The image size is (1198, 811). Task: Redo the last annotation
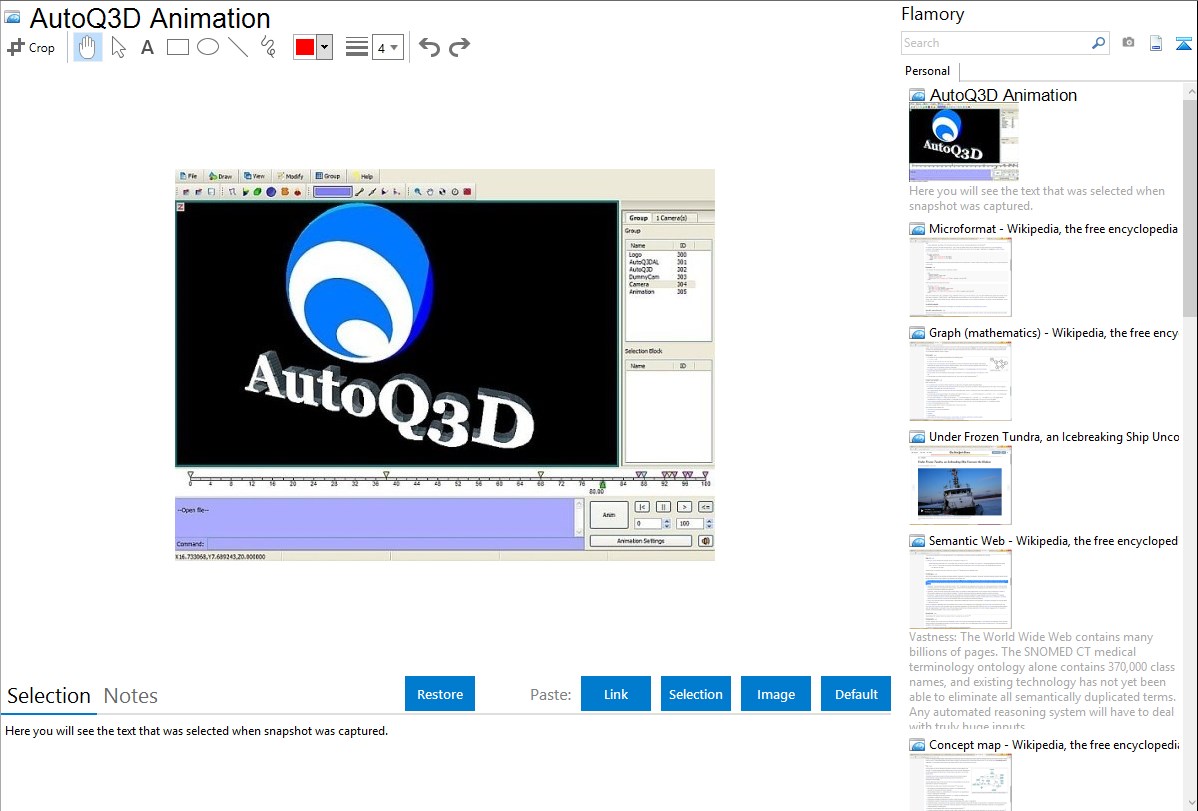(459, 47)
